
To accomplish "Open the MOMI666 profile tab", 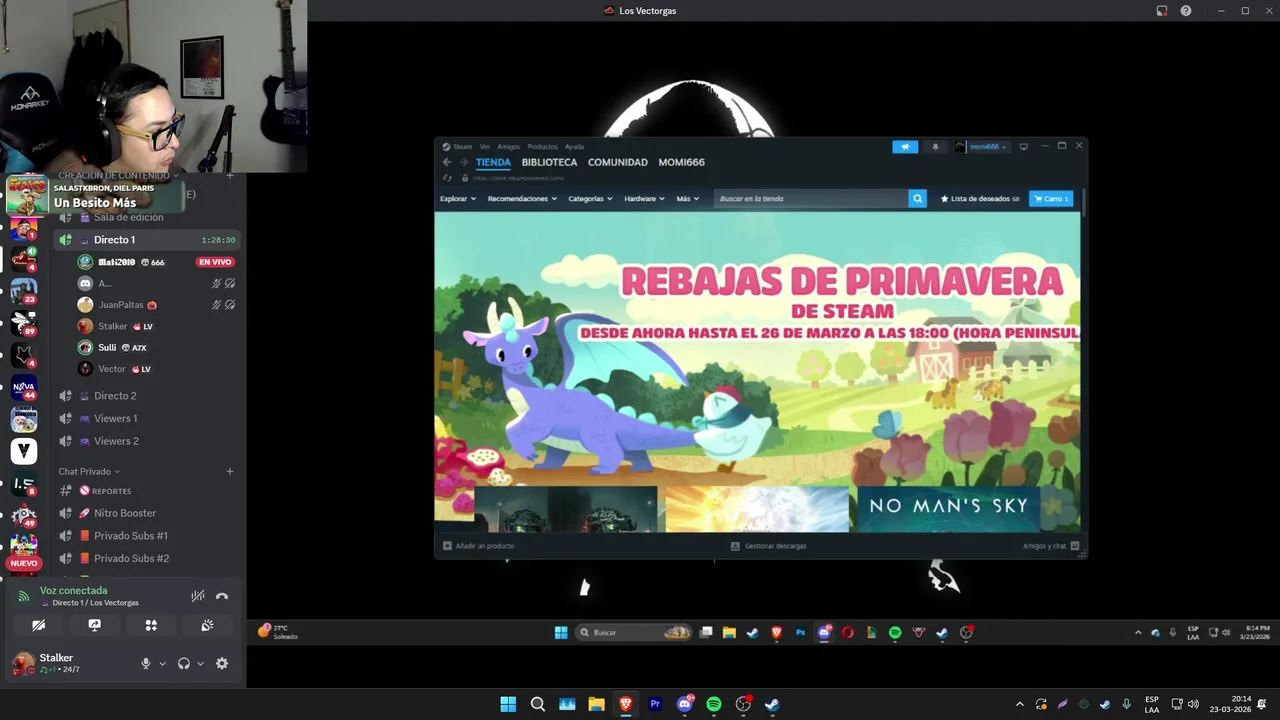I will click(x=681, y=162).
